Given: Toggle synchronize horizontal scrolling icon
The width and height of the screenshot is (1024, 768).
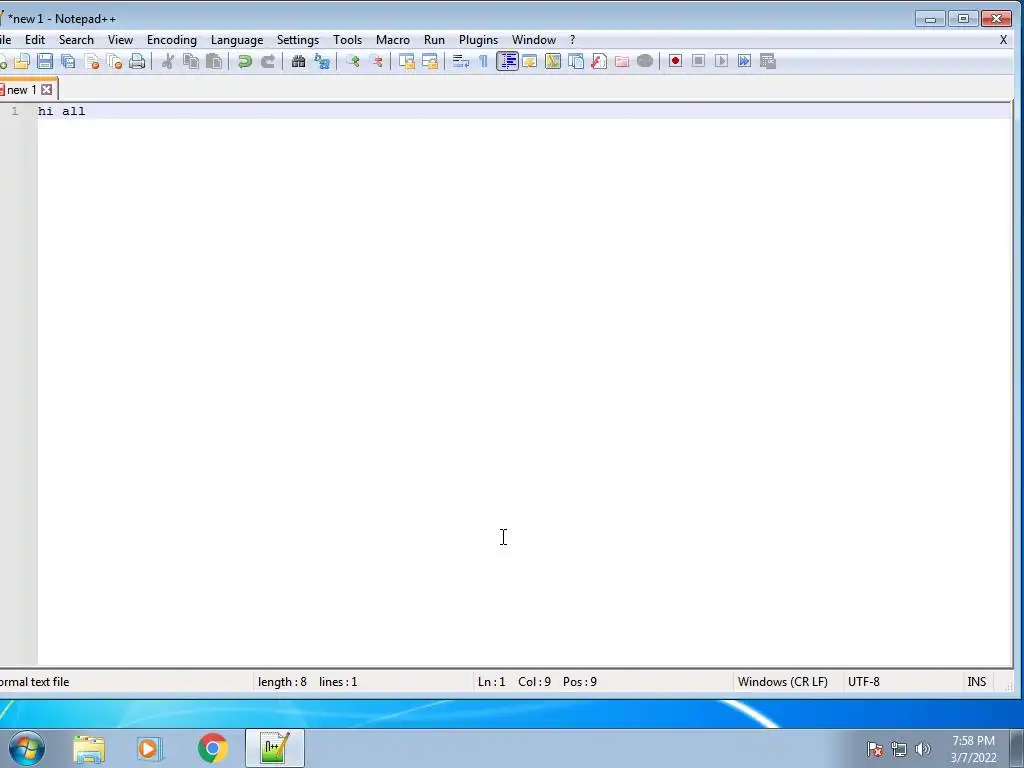Looking at the screenshot, I should (430, 61).
